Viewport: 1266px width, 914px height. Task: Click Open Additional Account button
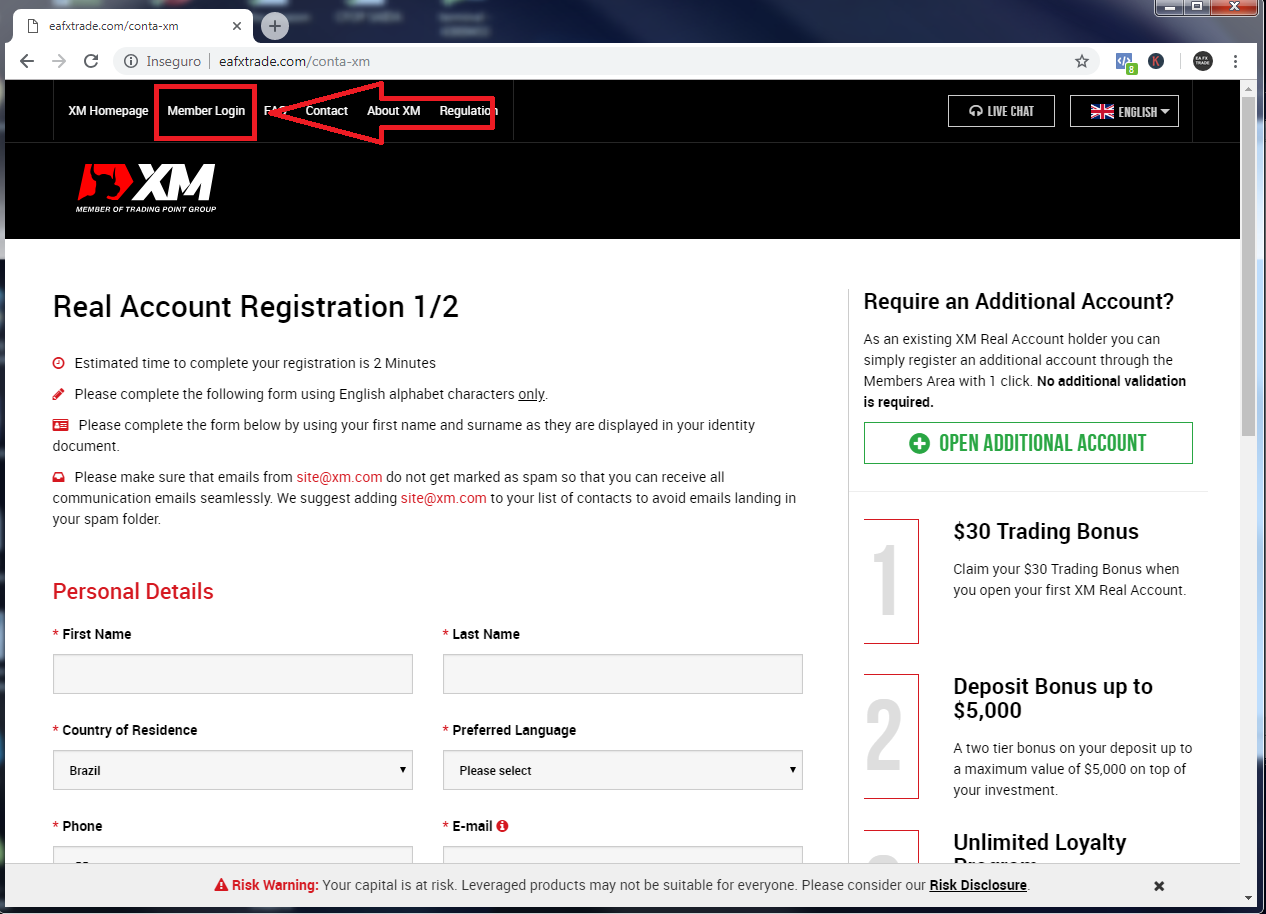[x=1028, y=443]
